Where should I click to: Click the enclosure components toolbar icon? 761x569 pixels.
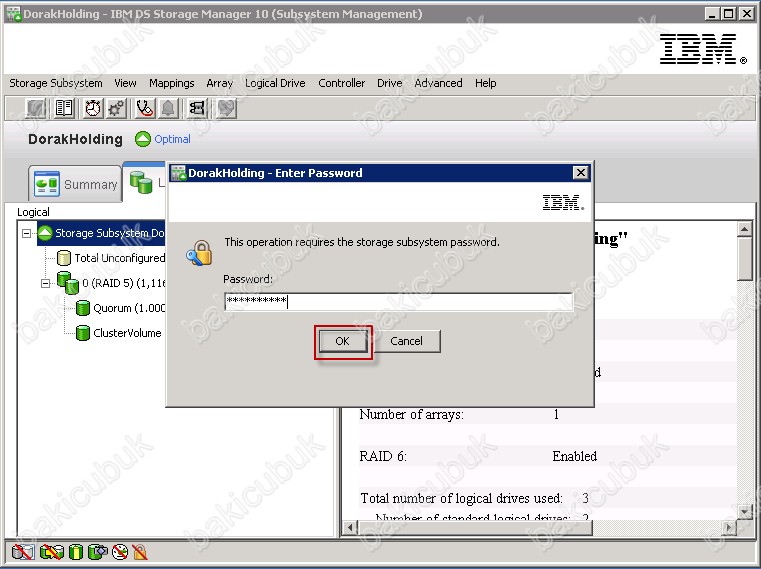pyautogui.click(x=197, y=108)
